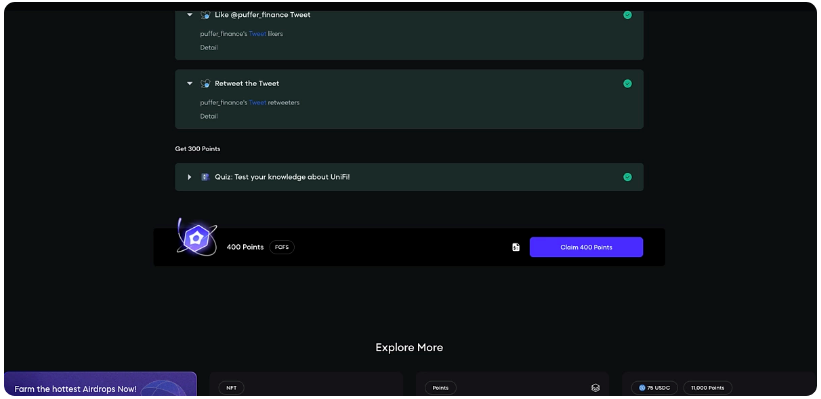The height and width of the screenshot is (399, 821).
Task: Click the 'Explore More' heading
Action: coord(409,348)
